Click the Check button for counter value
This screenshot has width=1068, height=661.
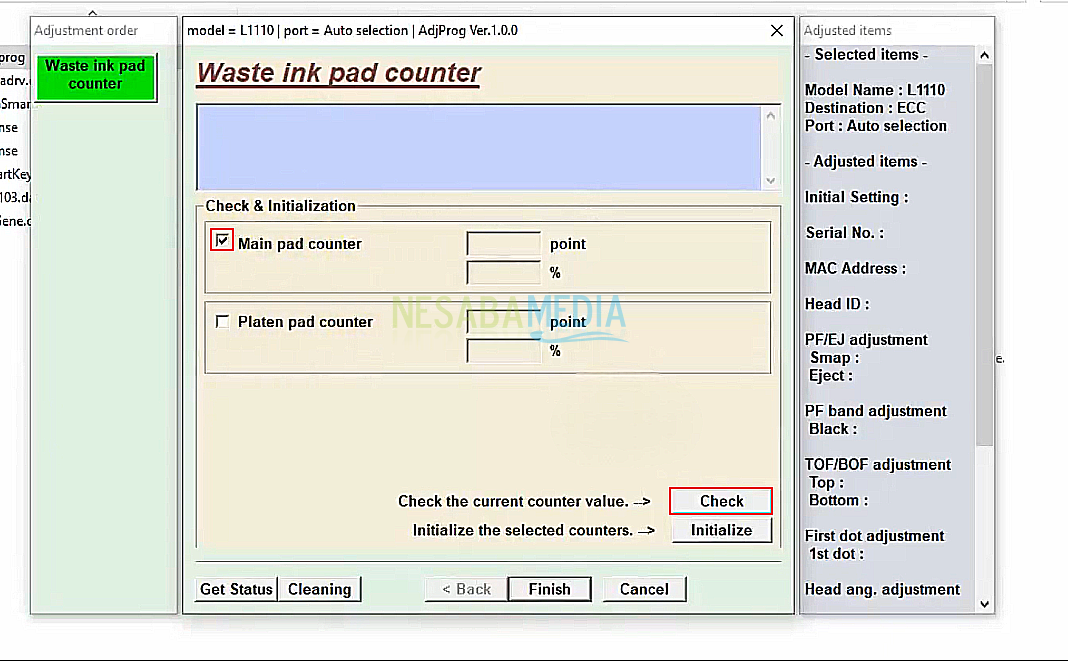[720, 501]
